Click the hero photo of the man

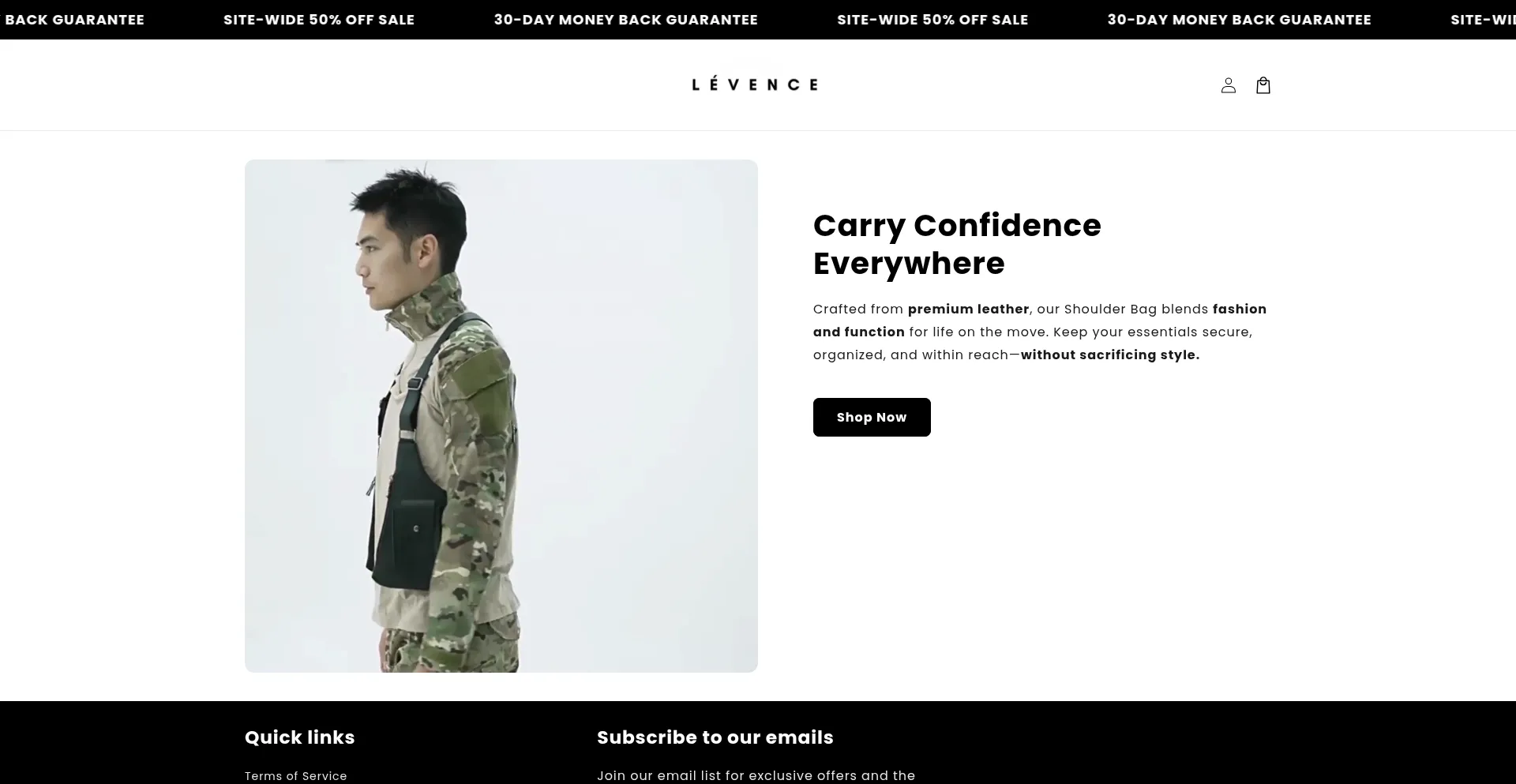click(x=501, y=416)
